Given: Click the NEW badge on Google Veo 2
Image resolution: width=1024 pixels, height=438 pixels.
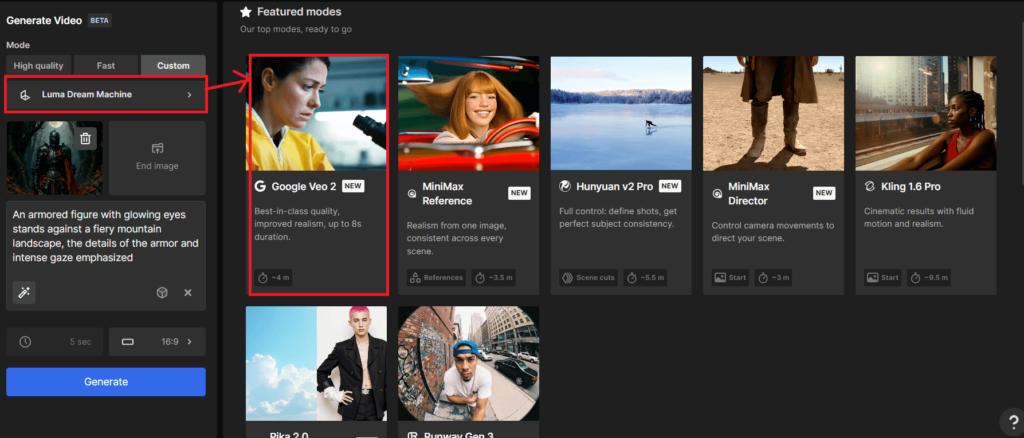Looking at the screenshot, I should [353, 187].
